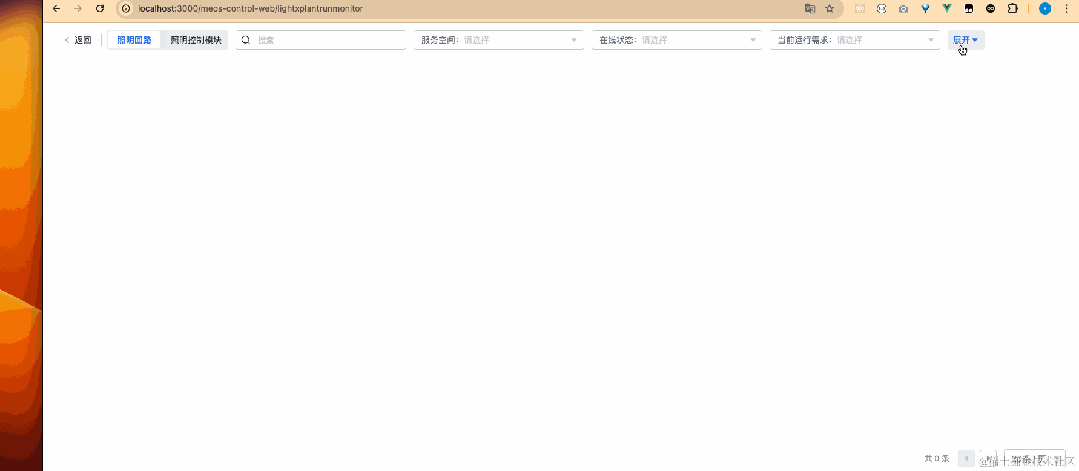Click the translate page icon

click(x=810, y=9)
